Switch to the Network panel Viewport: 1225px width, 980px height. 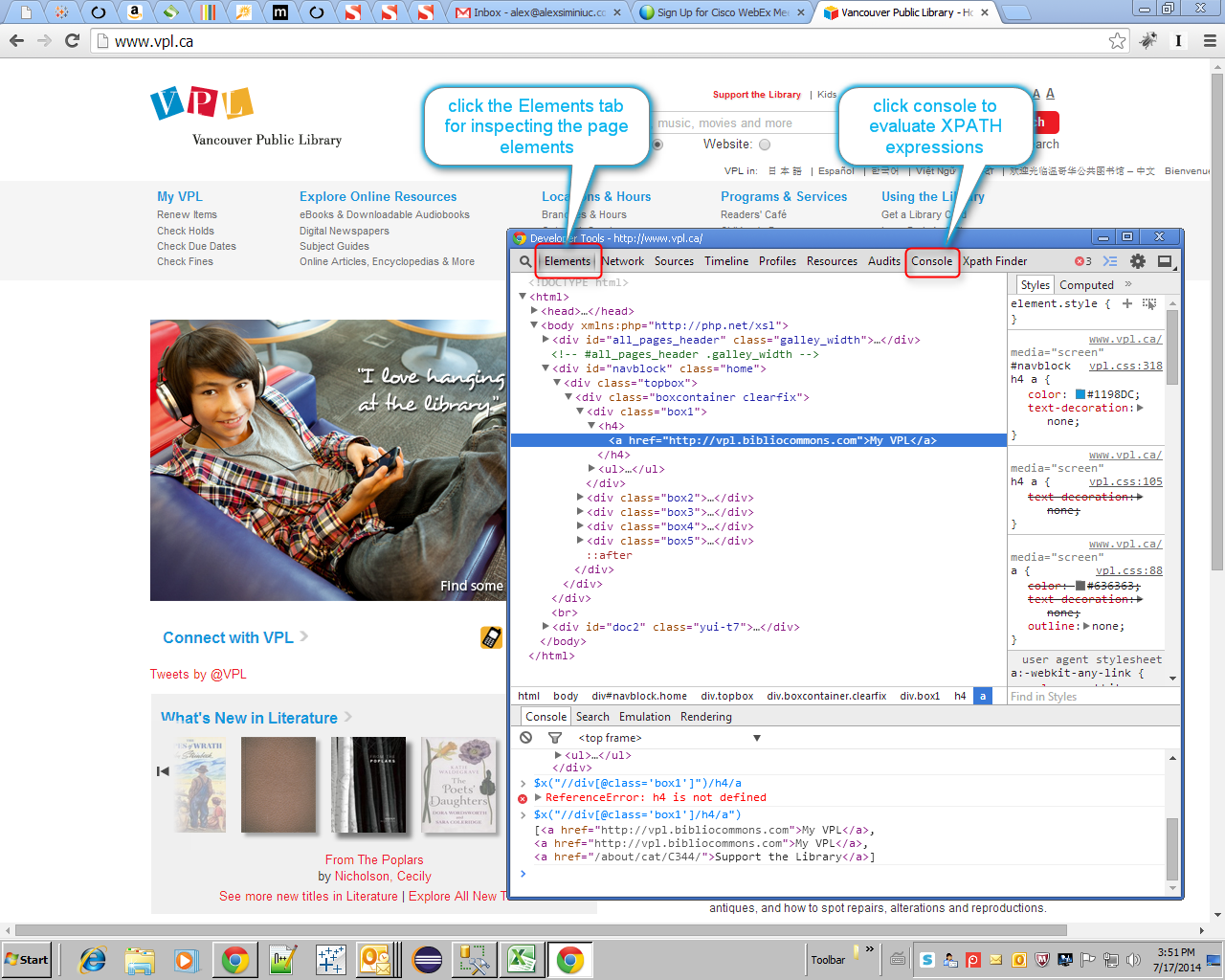click(623, 261)
